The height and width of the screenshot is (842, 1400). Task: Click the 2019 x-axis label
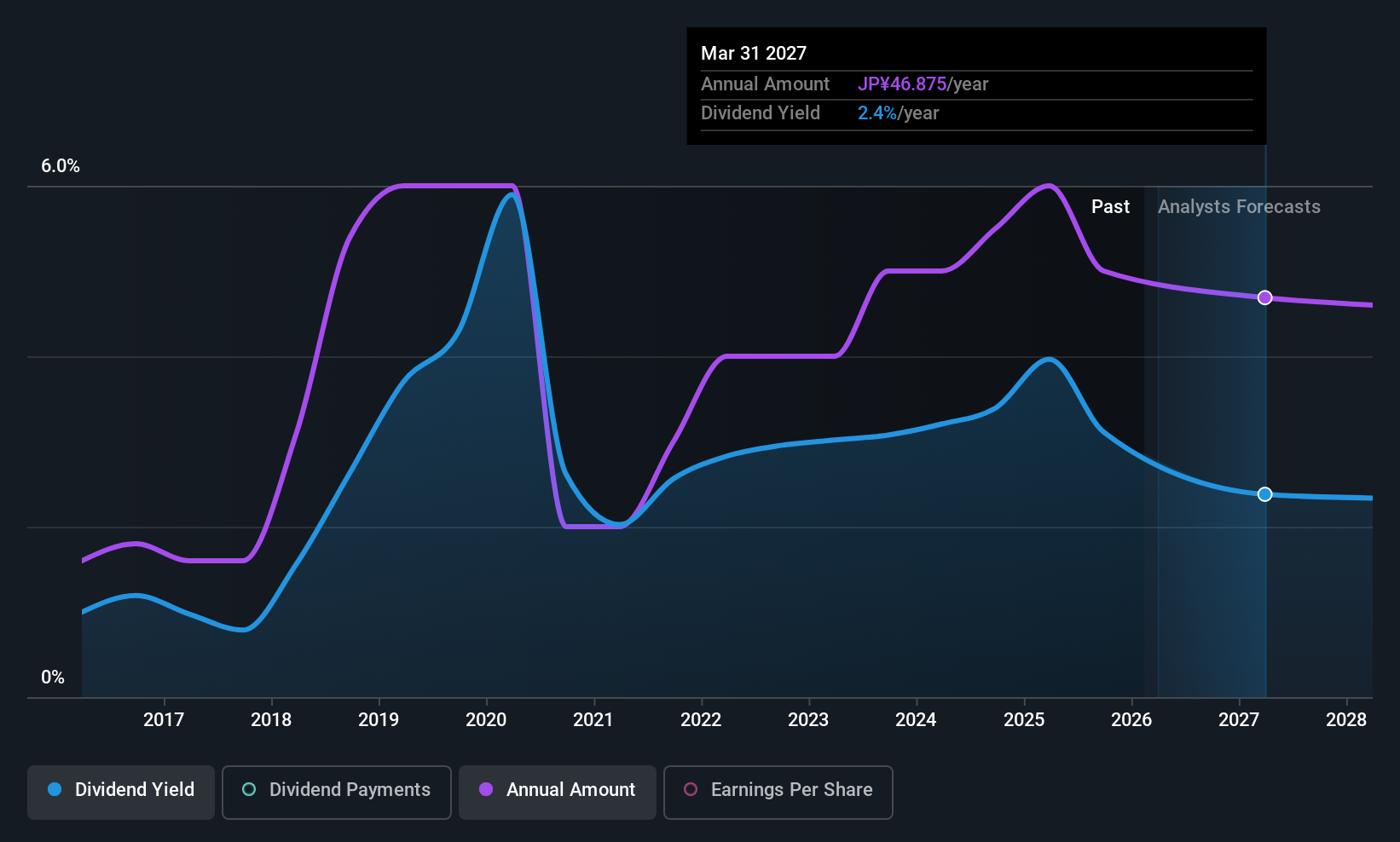379,720
